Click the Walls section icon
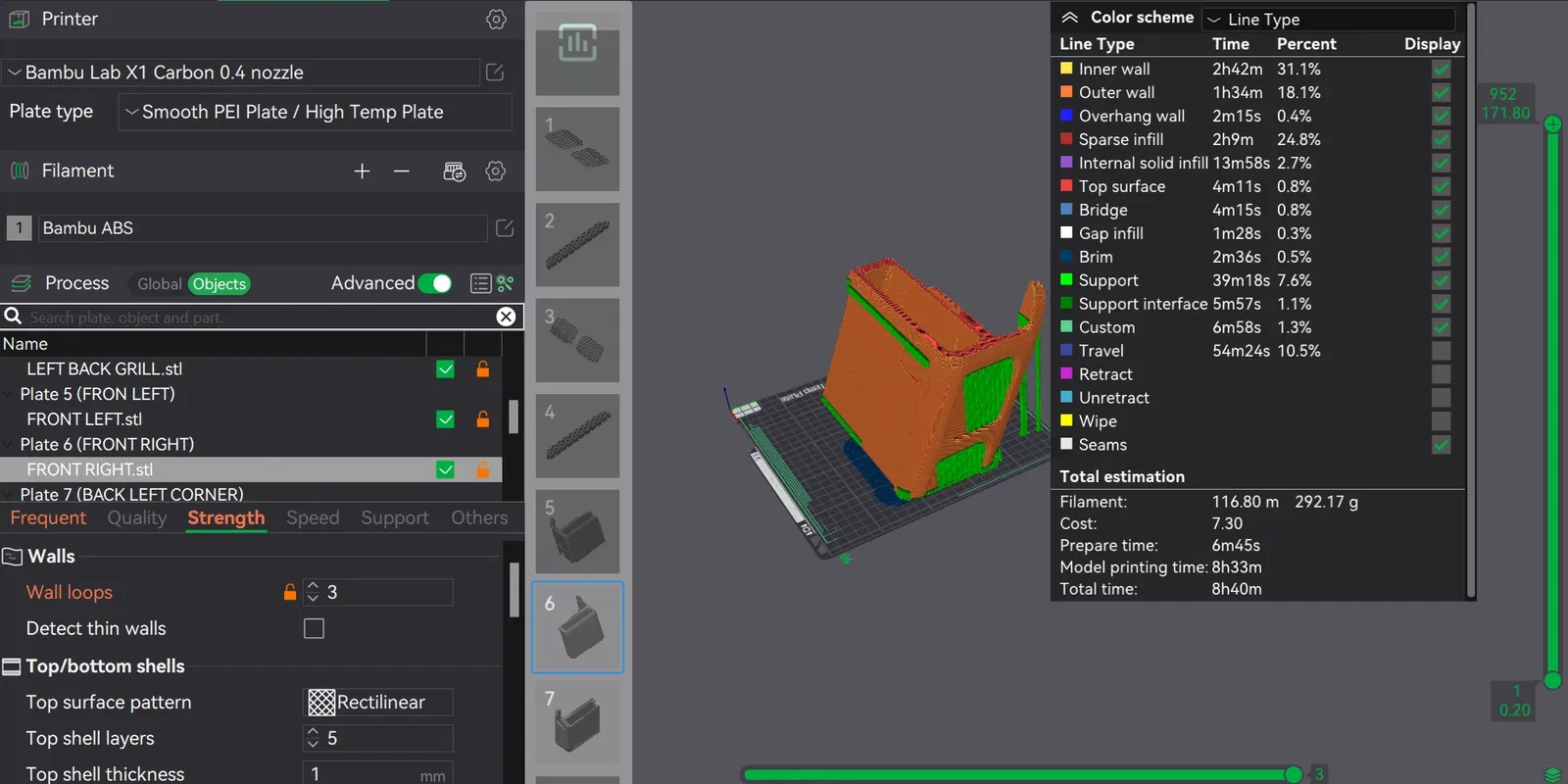This screenshot has width=1568, height=784. (13, 557)
